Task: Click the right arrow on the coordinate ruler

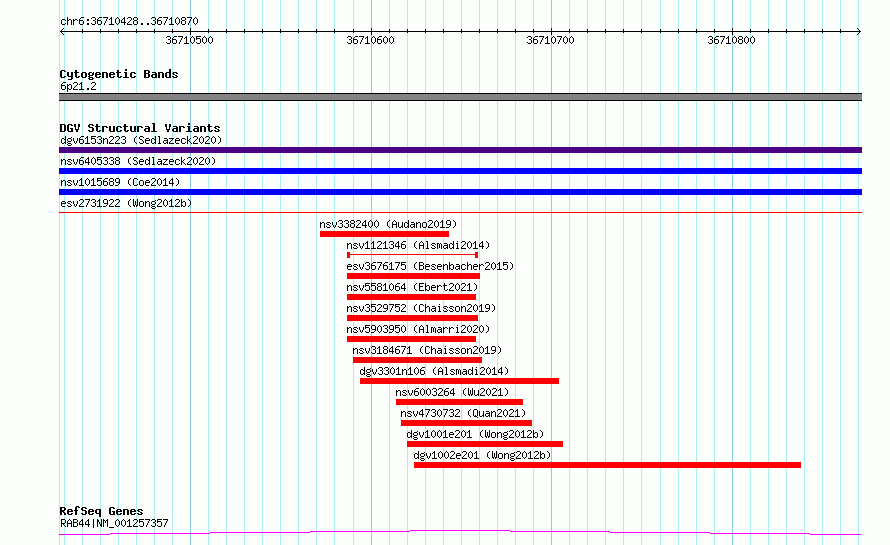Action: 859,31
